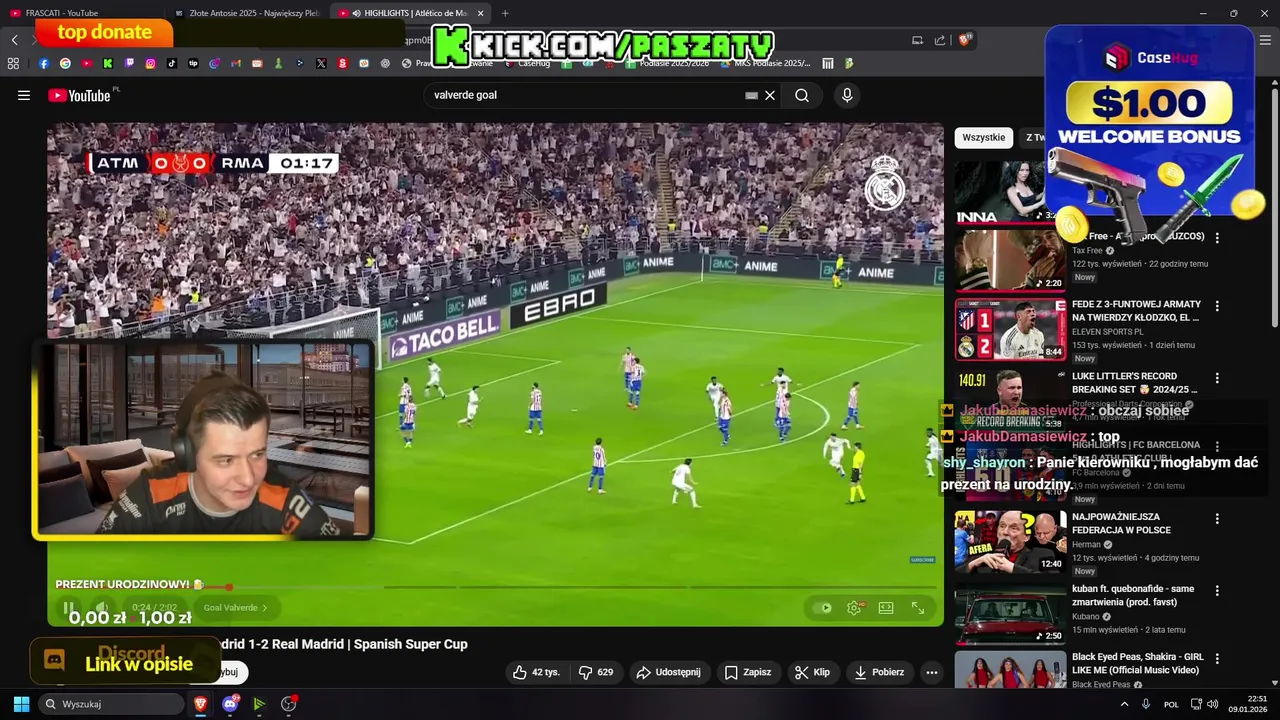Open the X (Twitter) bookmark
Screen dimensions: 1280x720
point(321,63)
